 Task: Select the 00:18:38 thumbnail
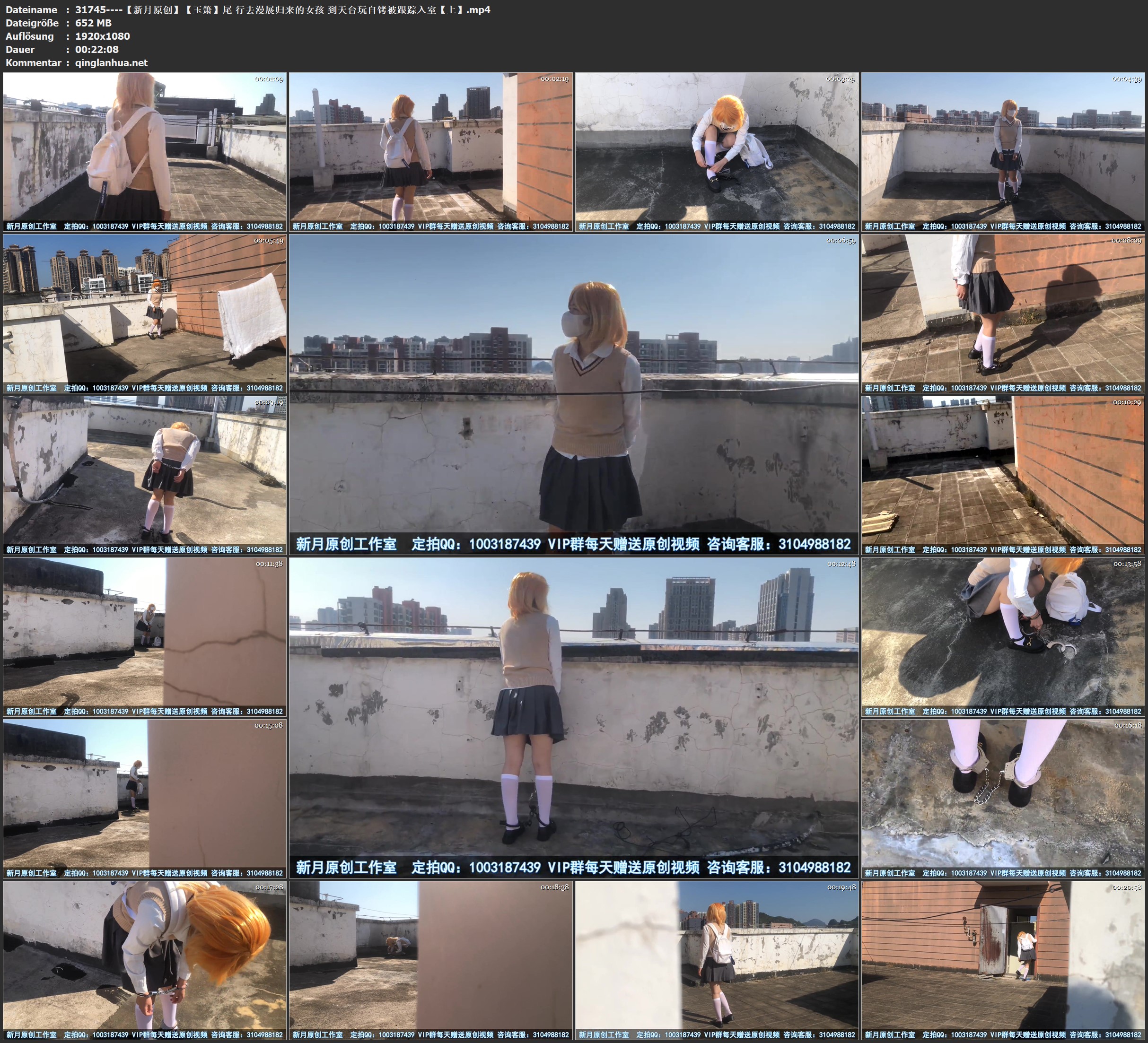430,960
